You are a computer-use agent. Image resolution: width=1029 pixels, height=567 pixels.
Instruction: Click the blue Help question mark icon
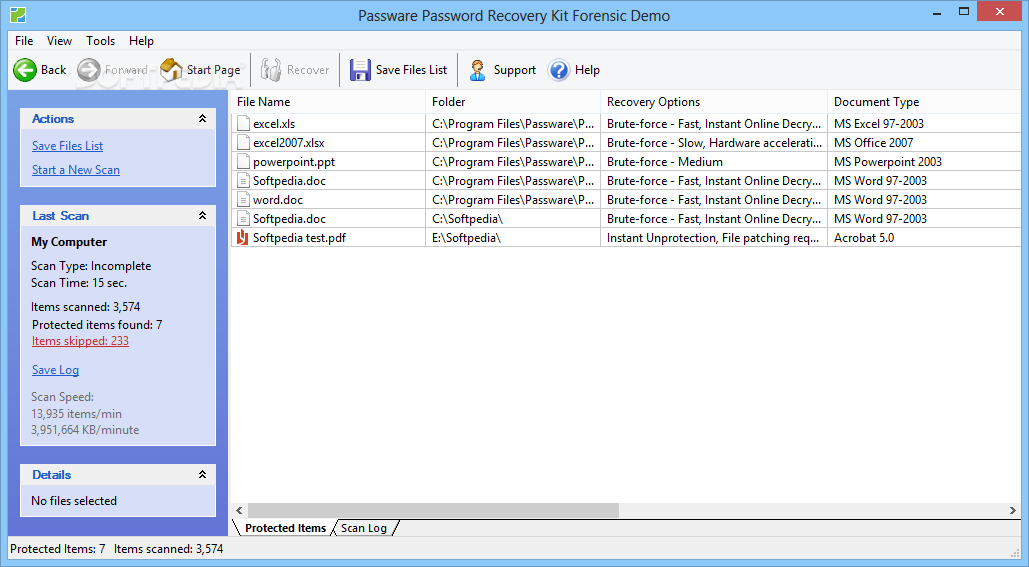(x=559, y=70)
